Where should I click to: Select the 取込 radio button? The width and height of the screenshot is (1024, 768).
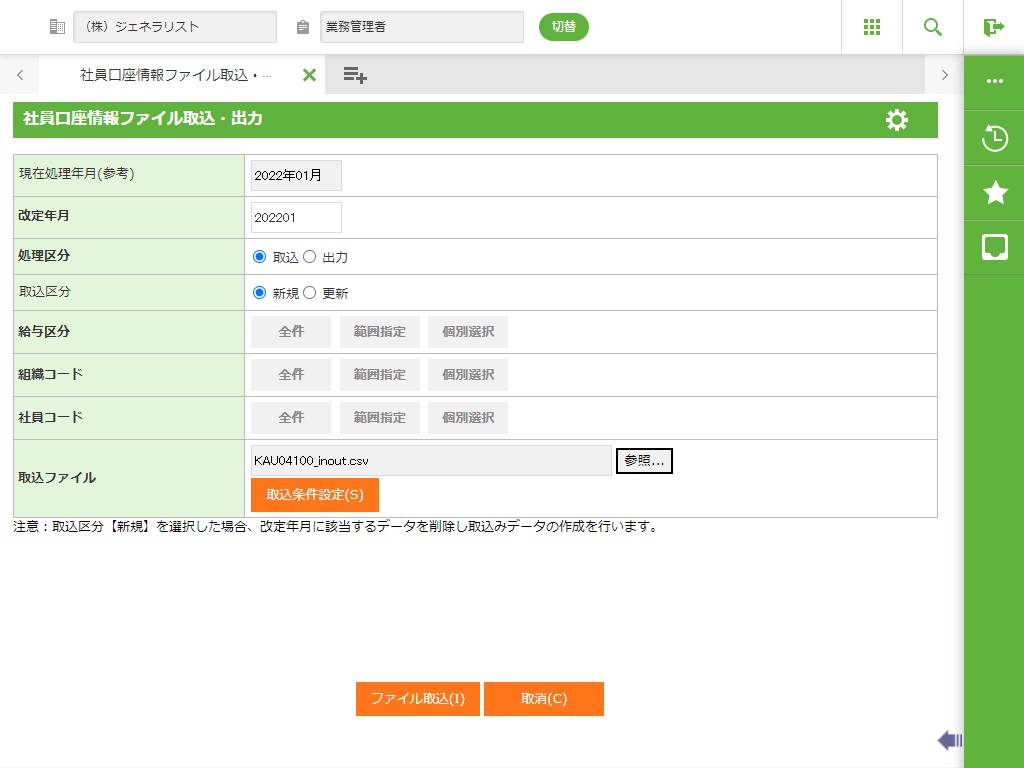coord(260,257)
